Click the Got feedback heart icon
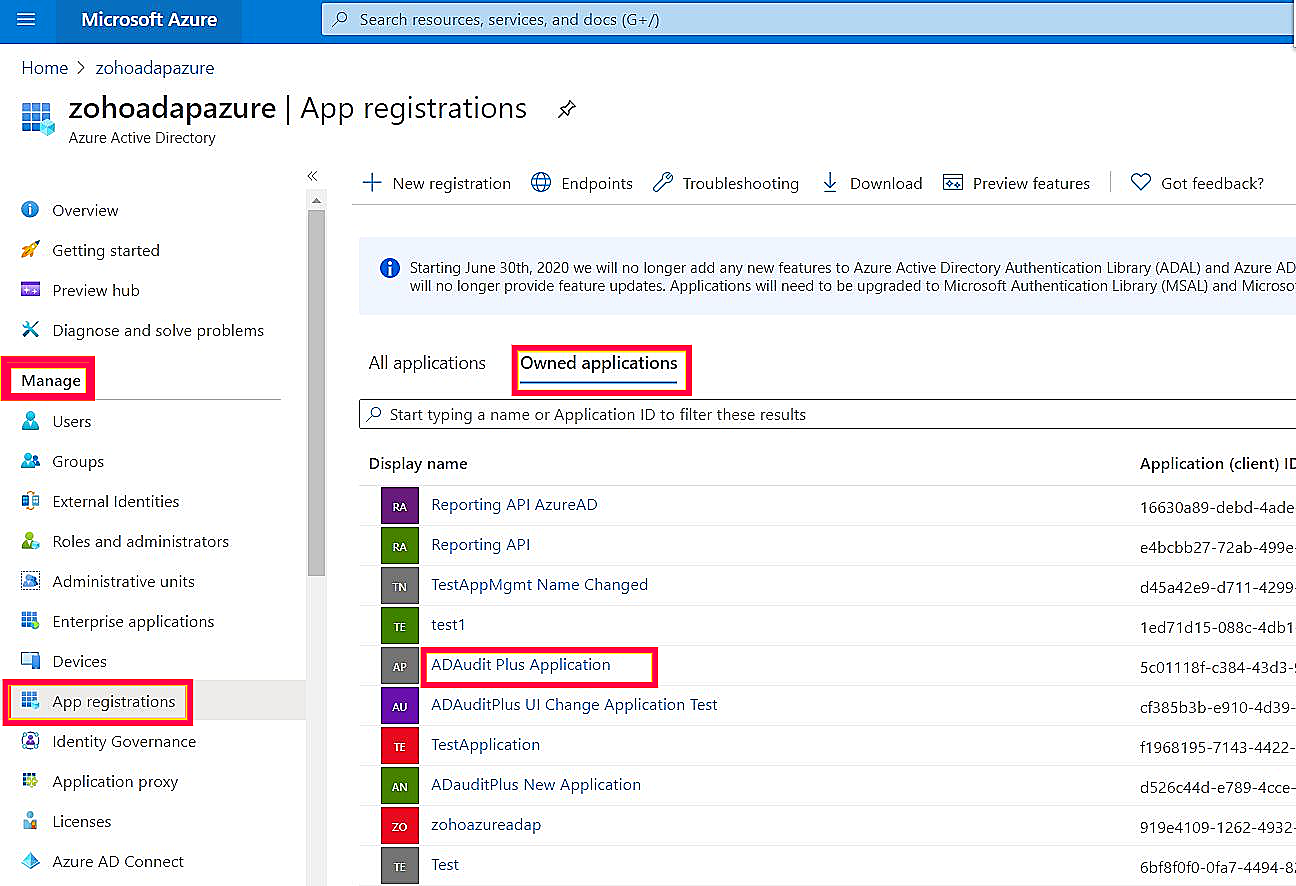The height and width of the screenshot is (886, 1296). 1140,183
